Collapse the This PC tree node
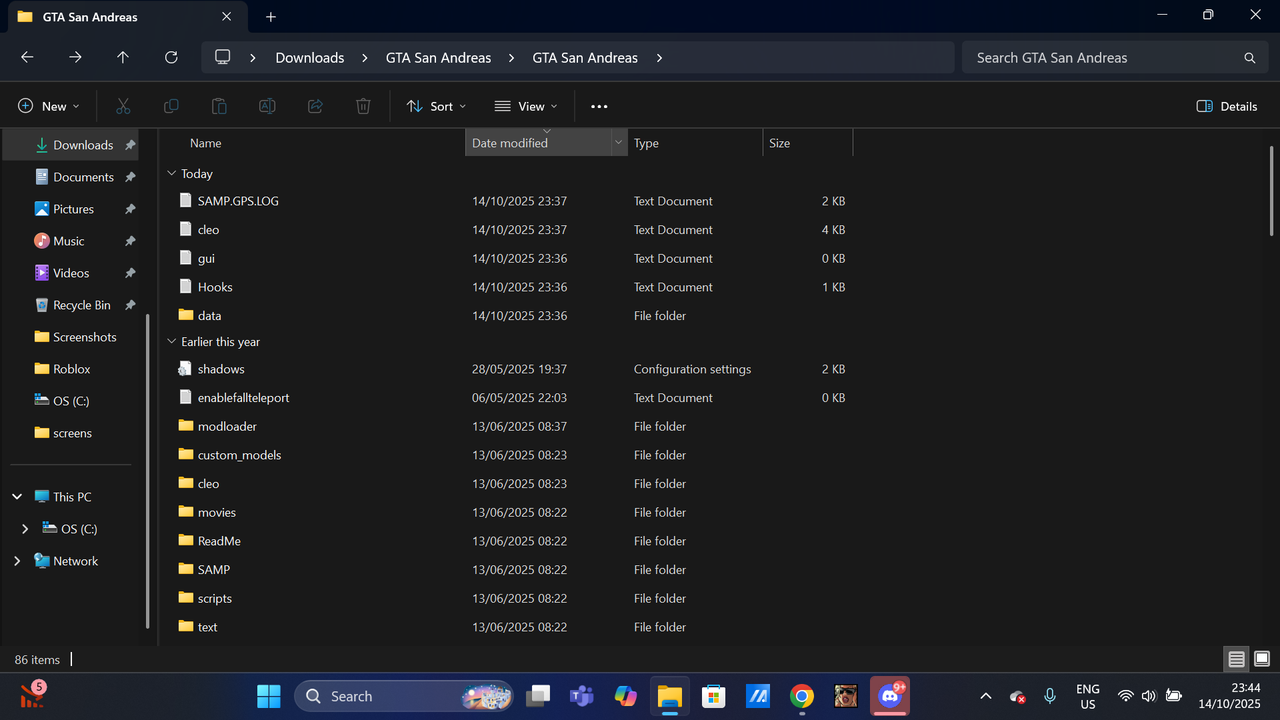The image size is (1280, 720). pyautogui.click(x=17, y=497)
